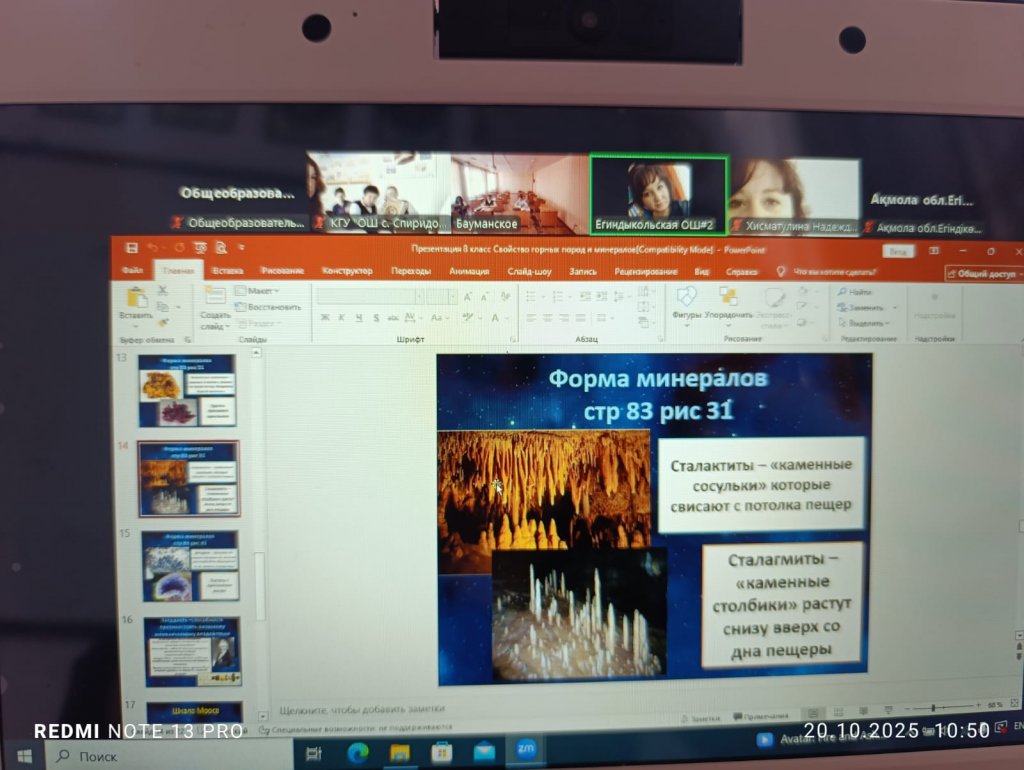The height and width of the screenshot is (770, 1024).
Task: Switch to the Вставка (Insert) tab
Action: (227, 270)
